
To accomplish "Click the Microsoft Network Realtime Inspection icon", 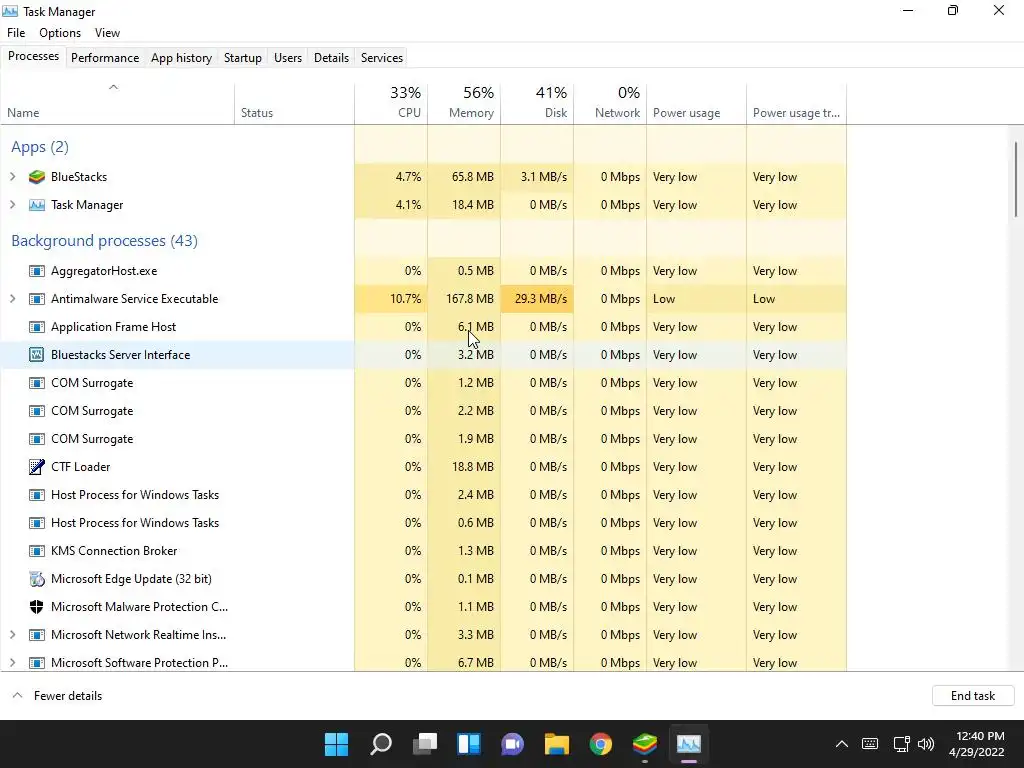I will [37, 635].
